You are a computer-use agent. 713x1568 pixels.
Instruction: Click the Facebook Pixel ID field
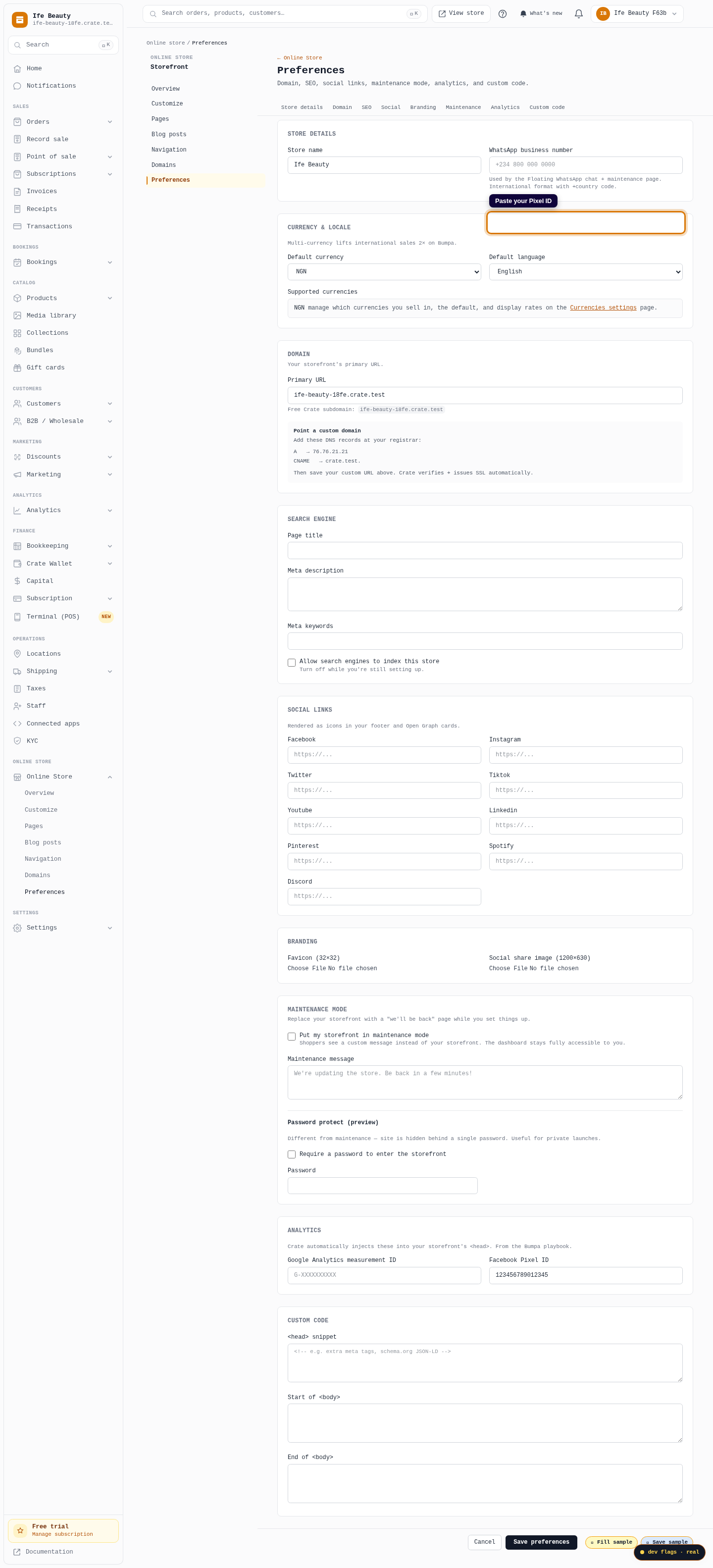[x=586, y=1275]
